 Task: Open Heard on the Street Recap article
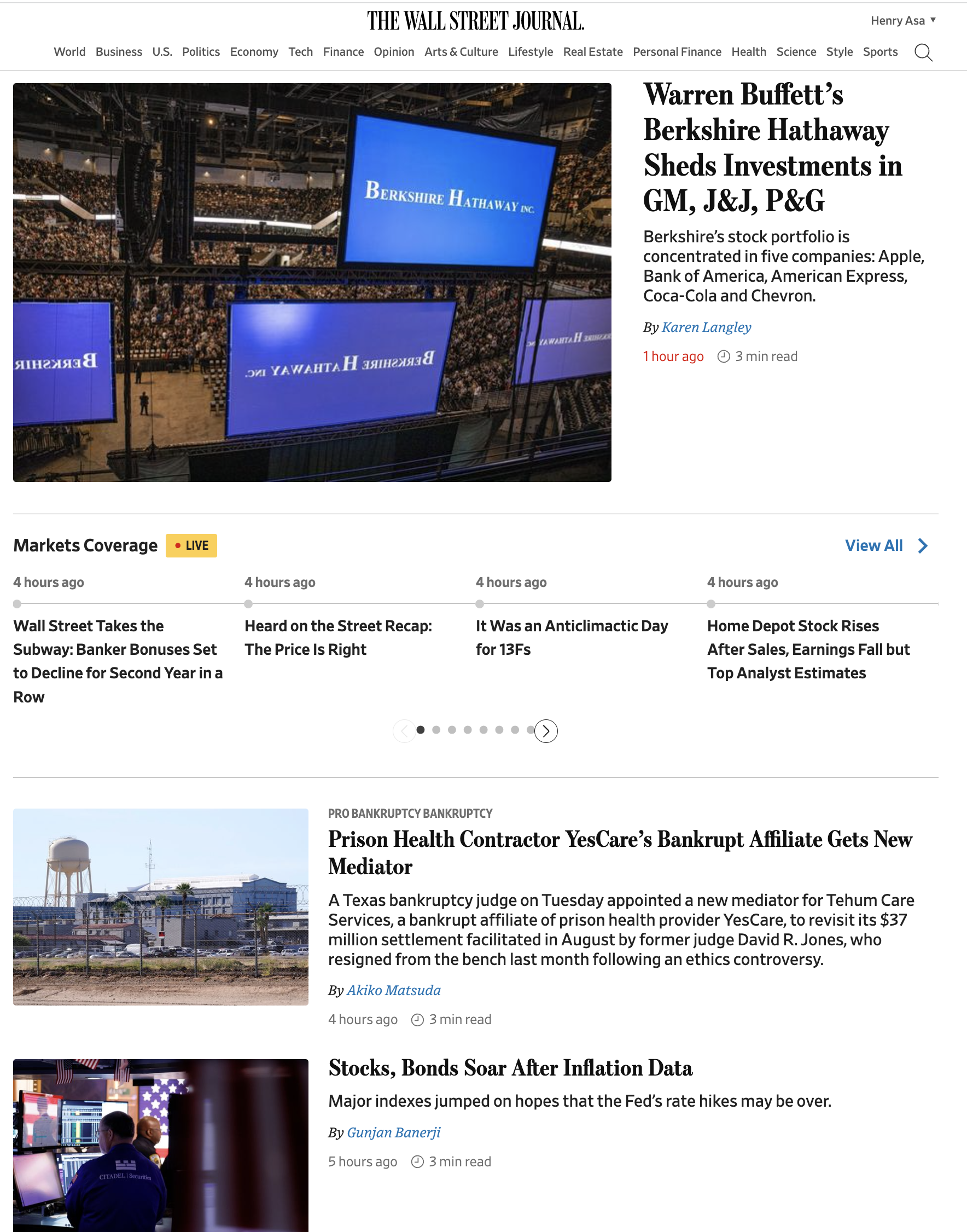338,637
